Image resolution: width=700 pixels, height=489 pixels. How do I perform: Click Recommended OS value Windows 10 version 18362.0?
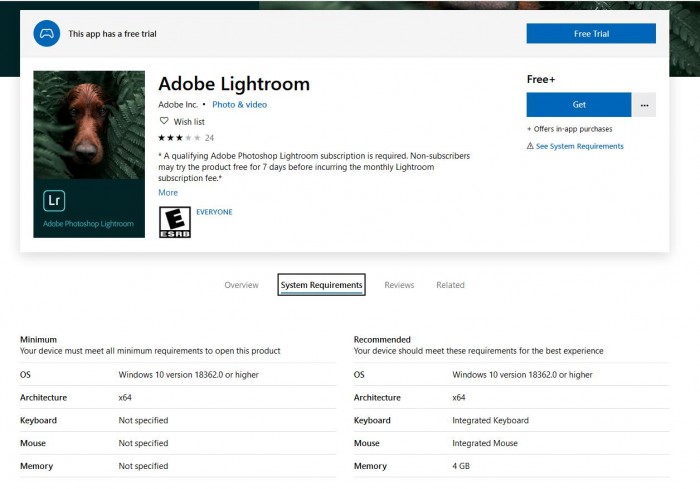[x=522, y=375]
